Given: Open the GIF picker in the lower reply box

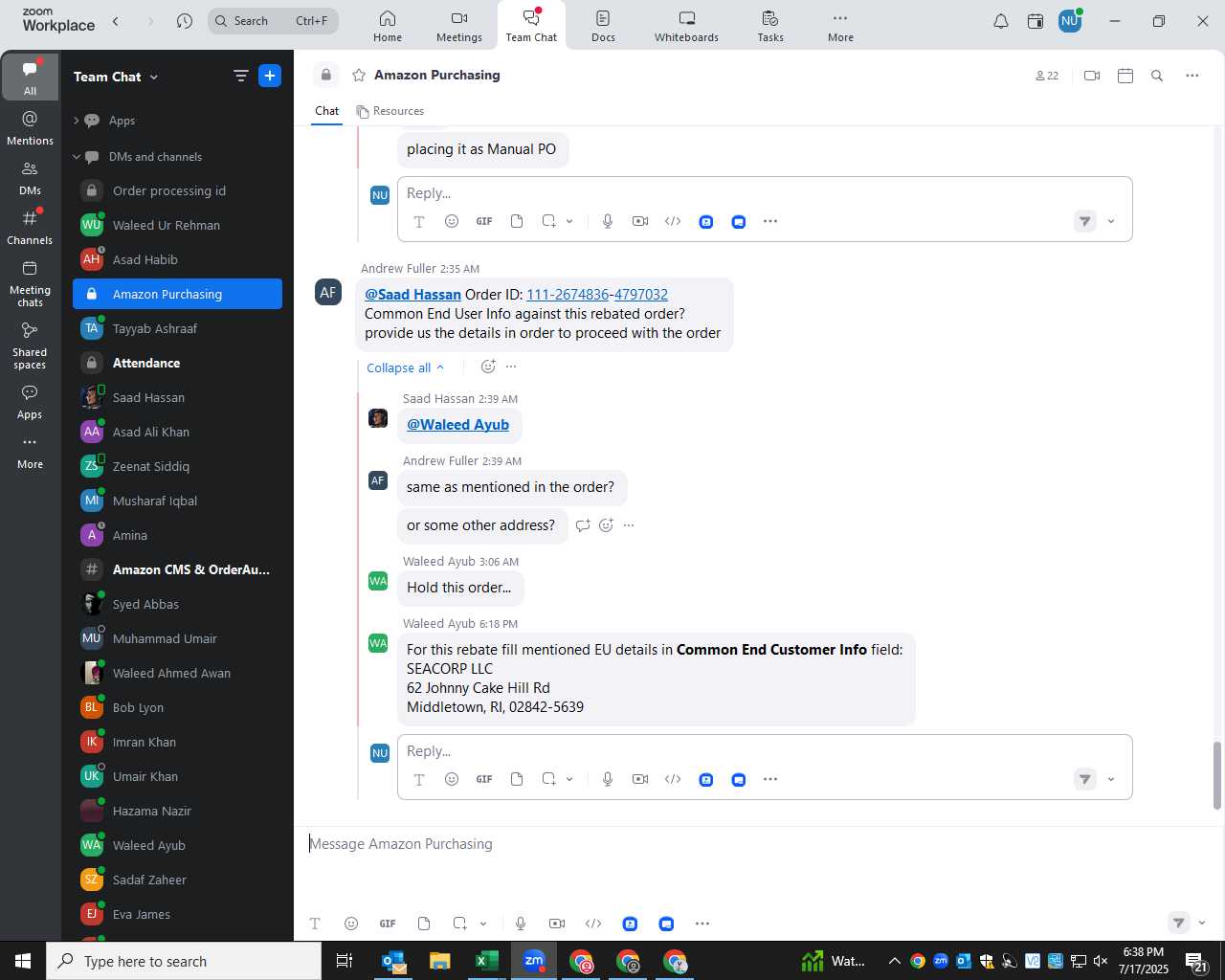Looking at the screenshot, I should [484, 779].
